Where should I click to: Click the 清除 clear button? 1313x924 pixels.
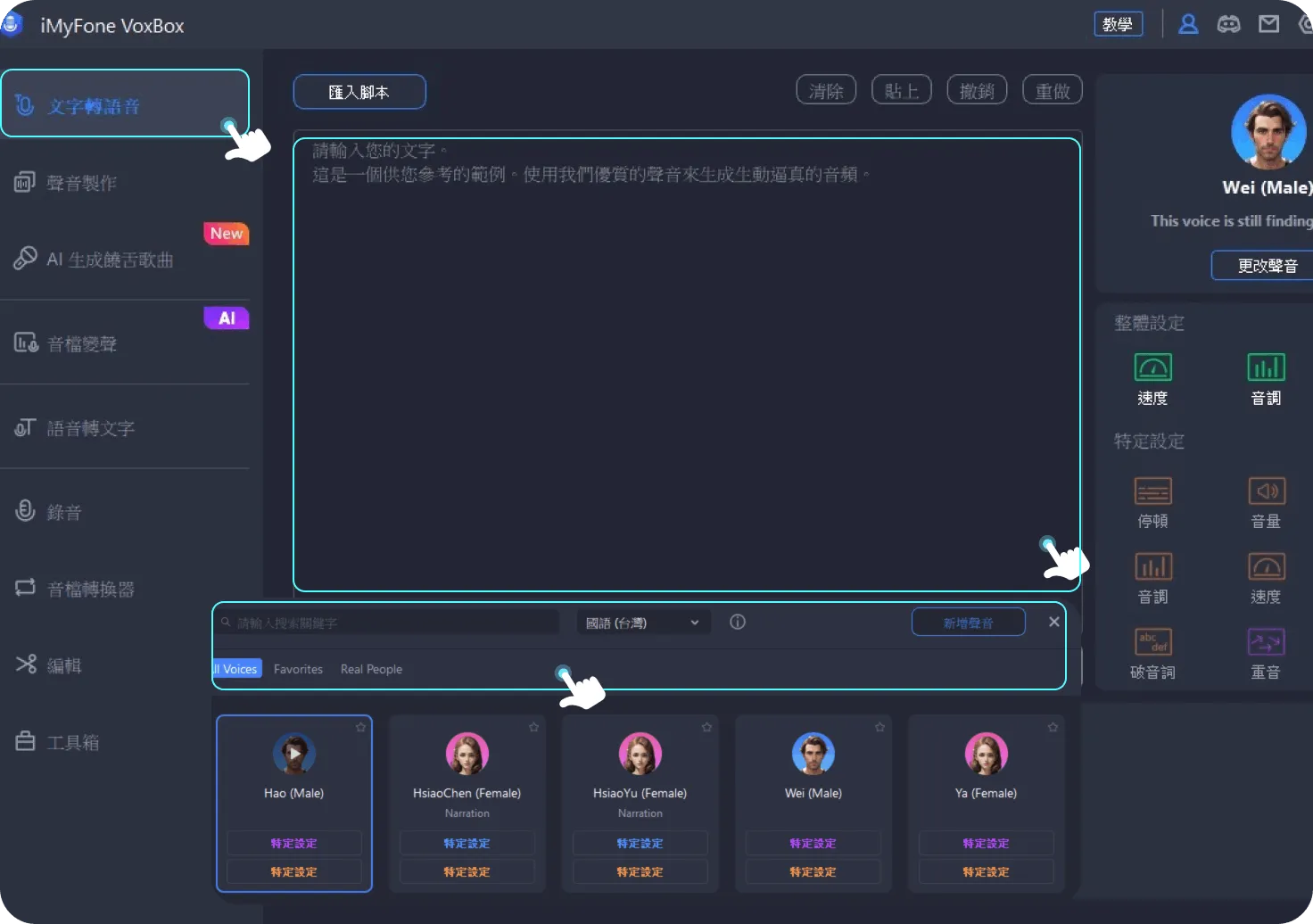coord(826,90)
